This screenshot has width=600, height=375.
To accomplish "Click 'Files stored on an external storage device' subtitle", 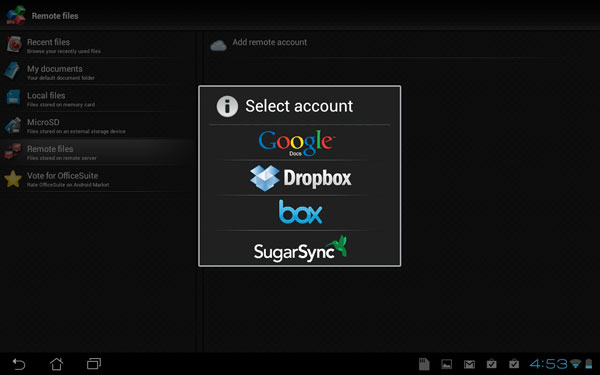I will point(76,132).
